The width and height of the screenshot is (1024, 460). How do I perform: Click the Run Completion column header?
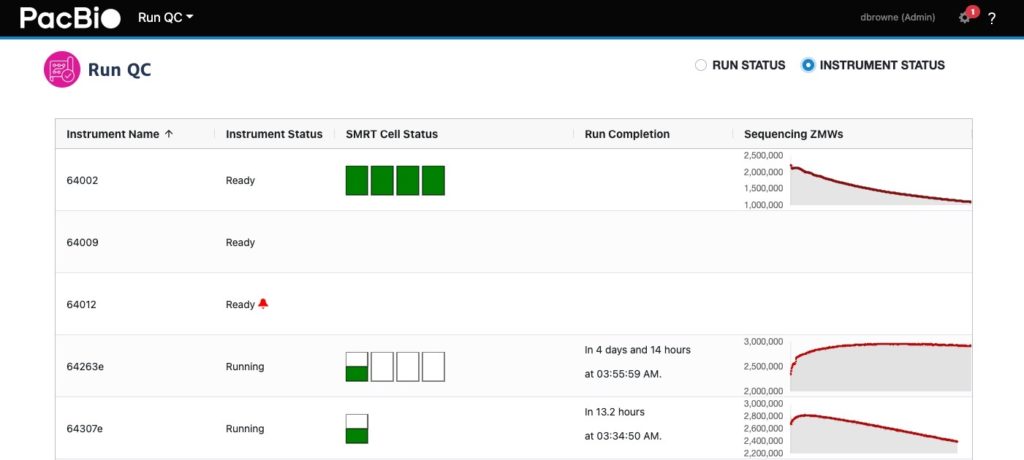(627, 134)
